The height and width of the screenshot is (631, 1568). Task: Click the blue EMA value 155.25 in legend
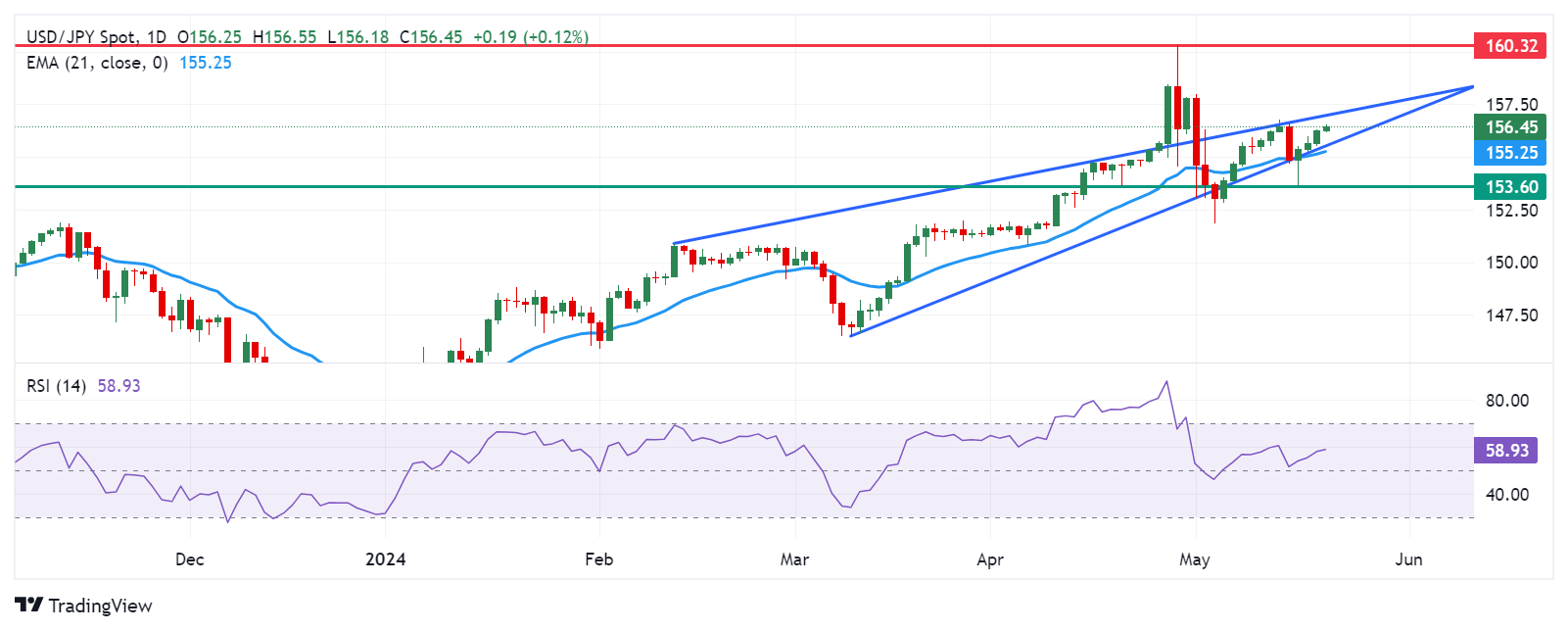pos(206,63)
